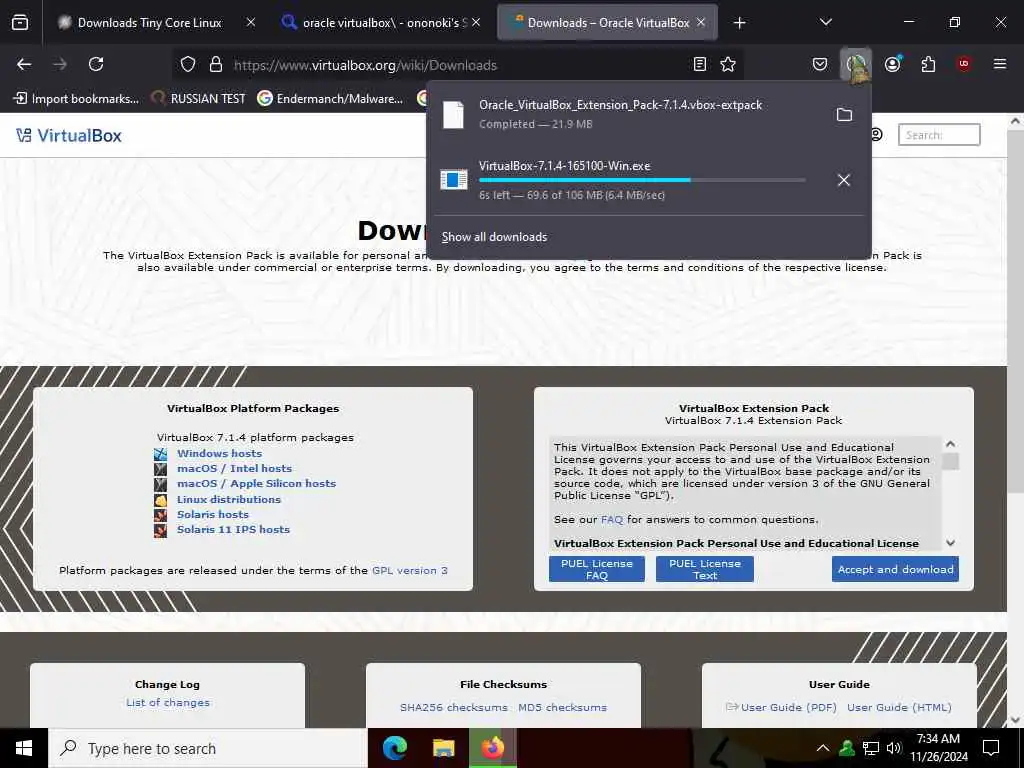
Task: Click the VirtualBox download progress bar
Action: [642, 180]
